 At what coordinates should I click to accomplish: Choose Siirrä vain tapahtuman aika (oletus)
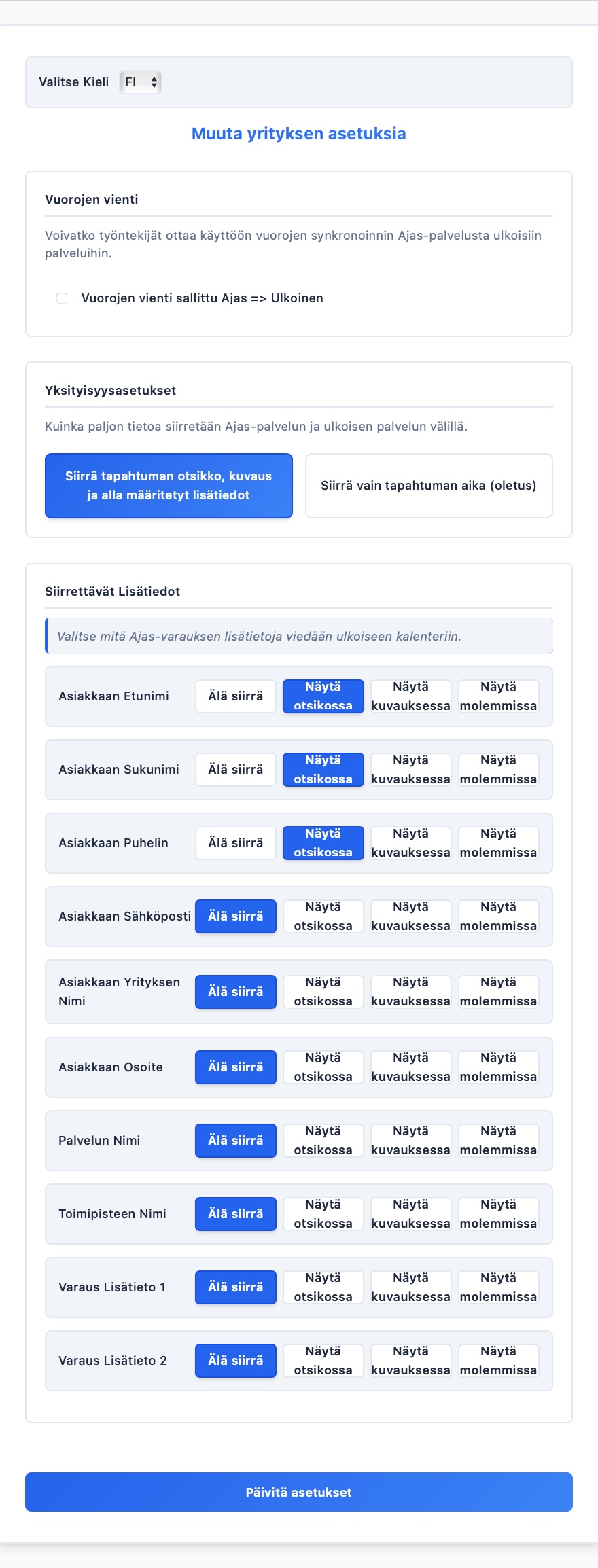click(429, 486)
